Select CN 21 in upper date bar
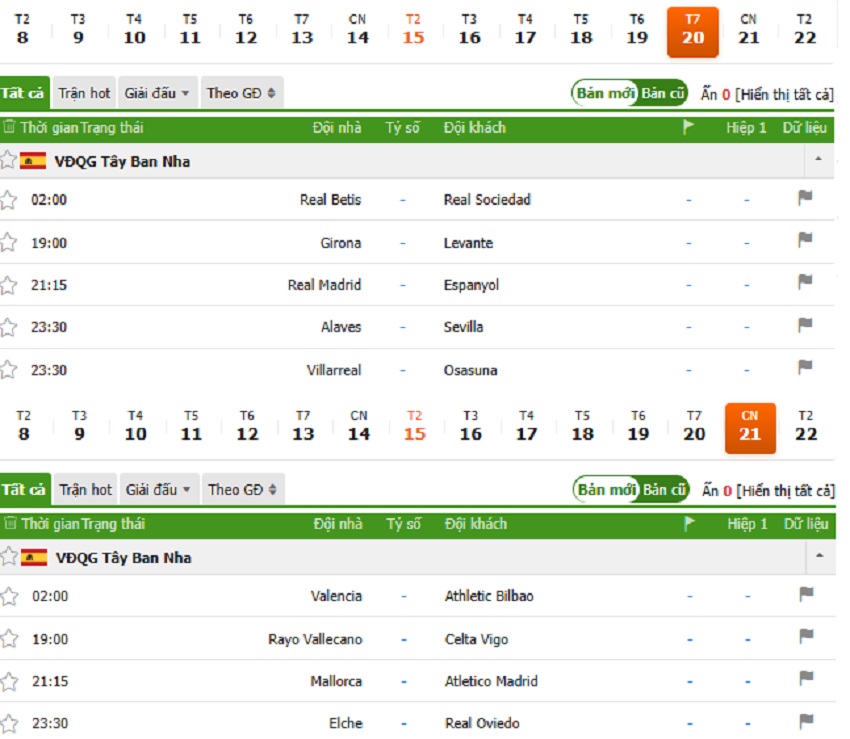This screenshot has width=850, height=739. pyautogui.click(x=749, y=30)
